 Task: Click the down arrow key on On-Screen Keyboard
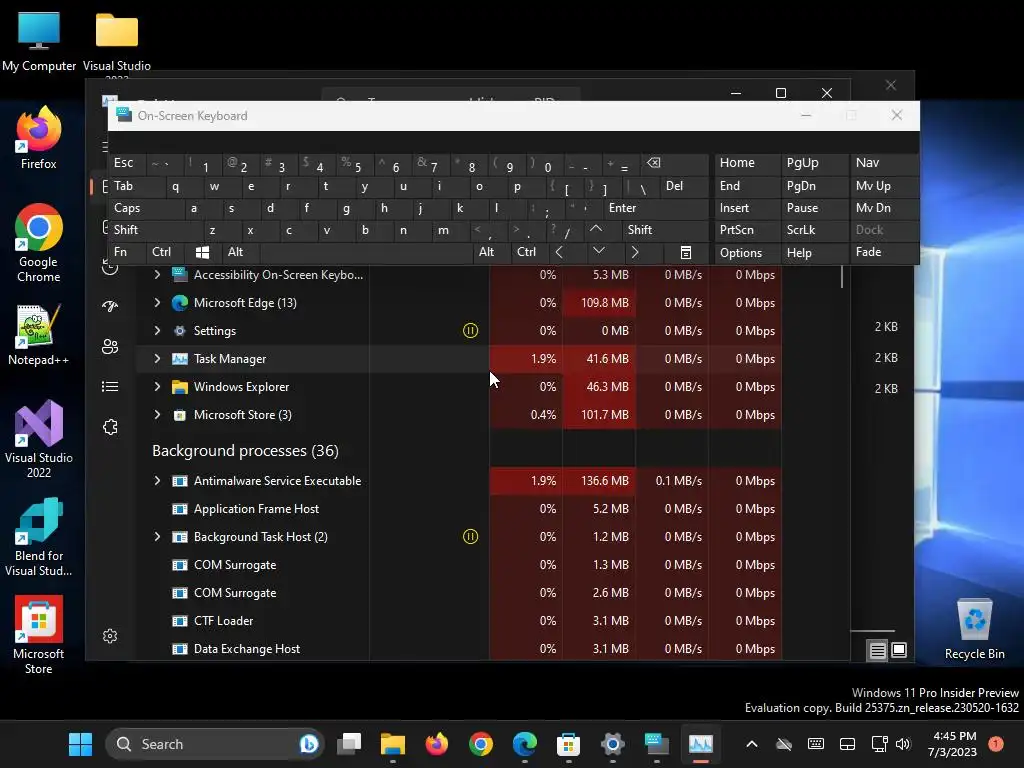coord(598,252)
